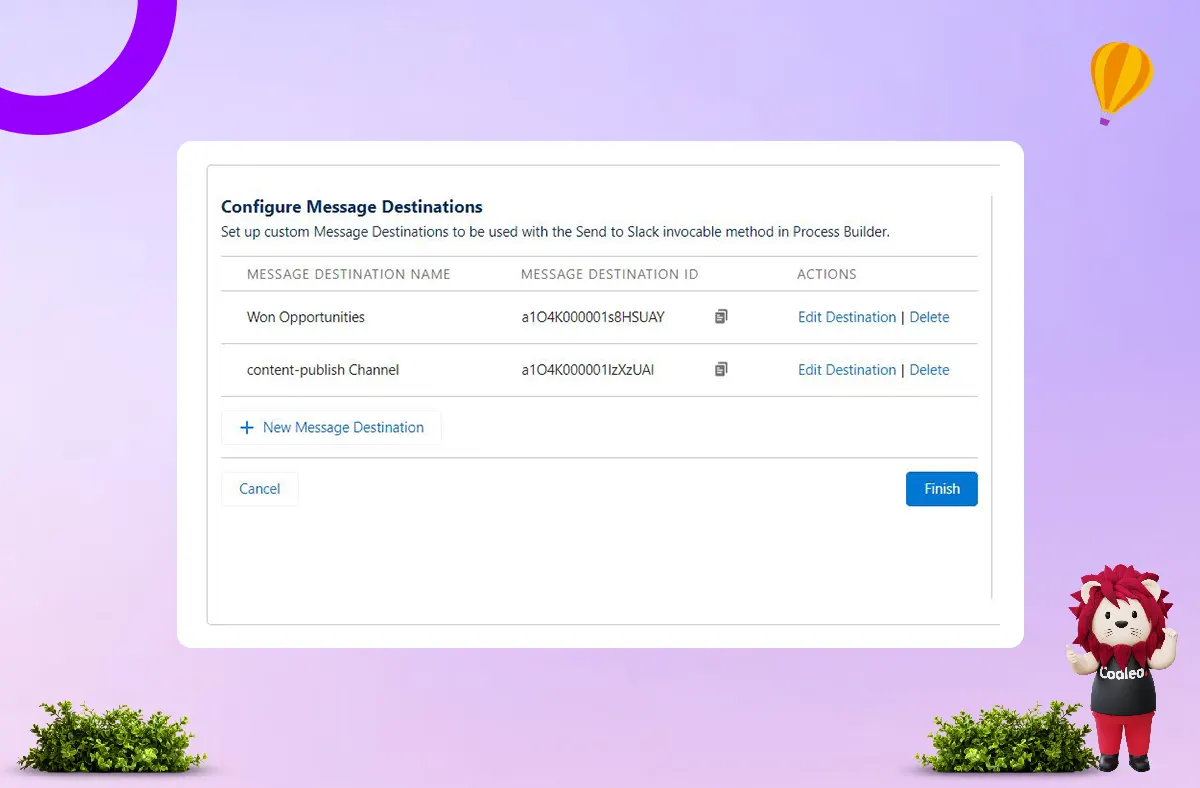Screen dimensions: 1200x788
Task: Edit the content-publish Channel destination
Action: (x=847, y=370)
